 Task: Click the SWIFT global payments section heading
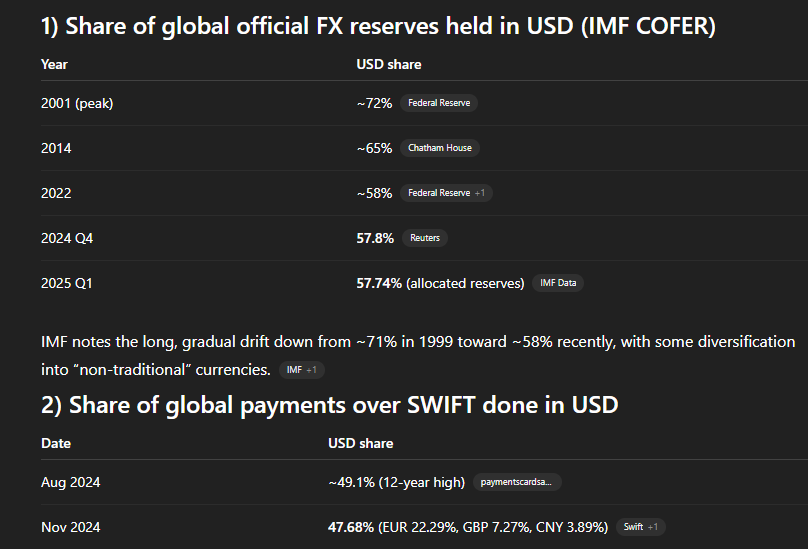pyautogui.click(x=329, y=405)
